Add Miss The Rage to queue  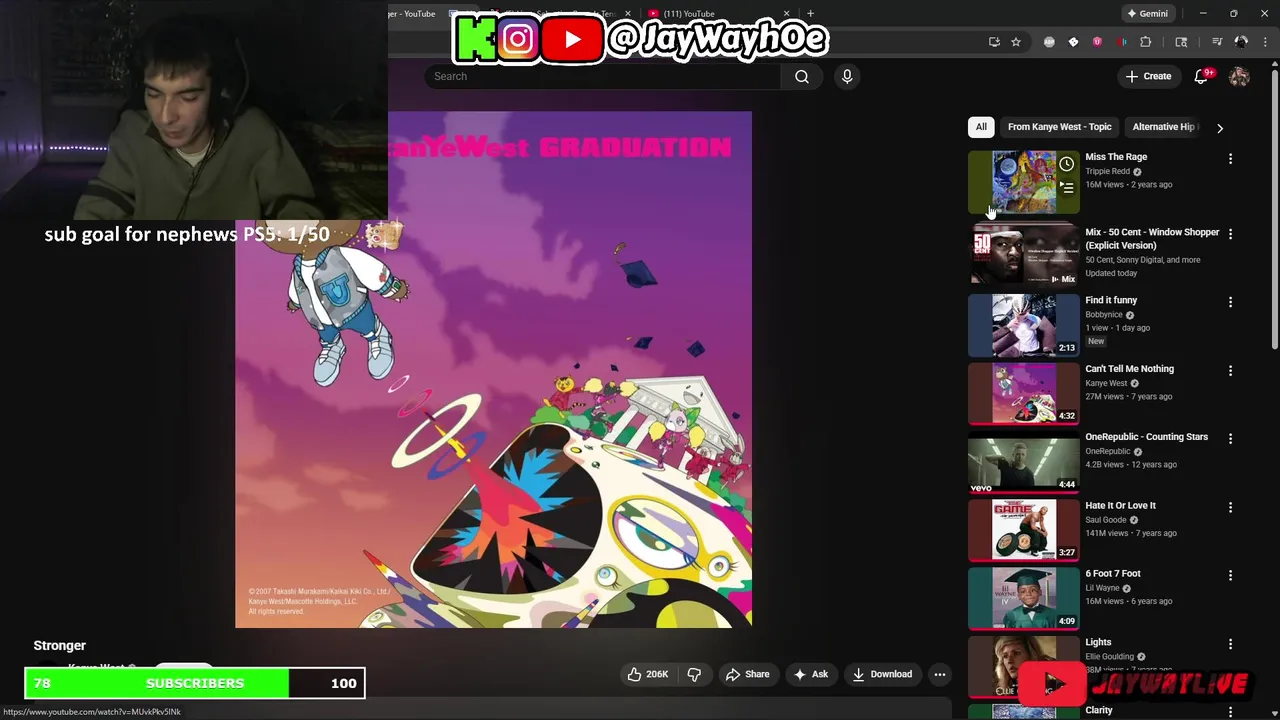1067,188
